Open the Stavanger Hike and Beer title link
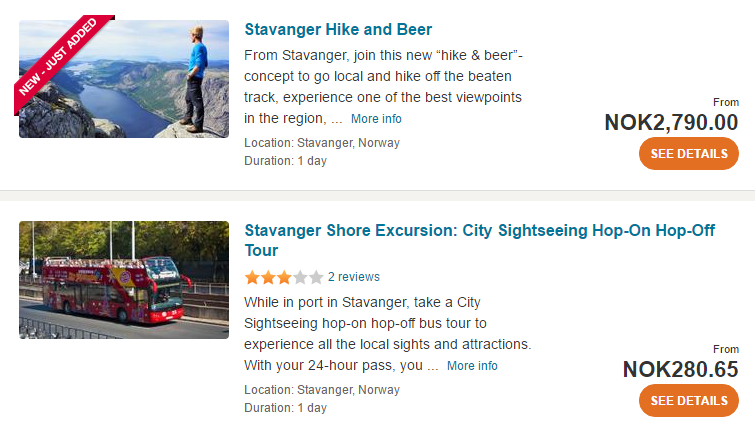Image resolution: width=755 pixels, height=433 pixels. pyautogui.click(x=338, y=29)
